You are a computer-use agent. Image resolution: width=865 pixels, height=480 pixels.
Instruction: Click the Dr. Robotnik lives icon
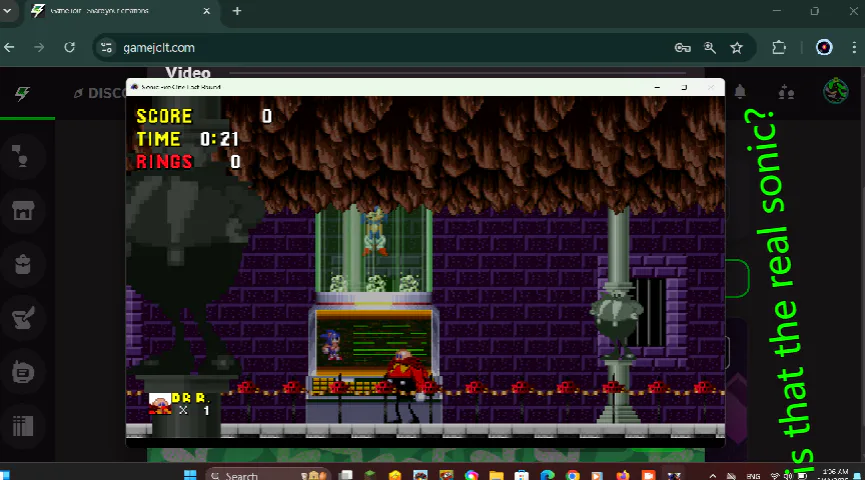[x=160, y=403]
